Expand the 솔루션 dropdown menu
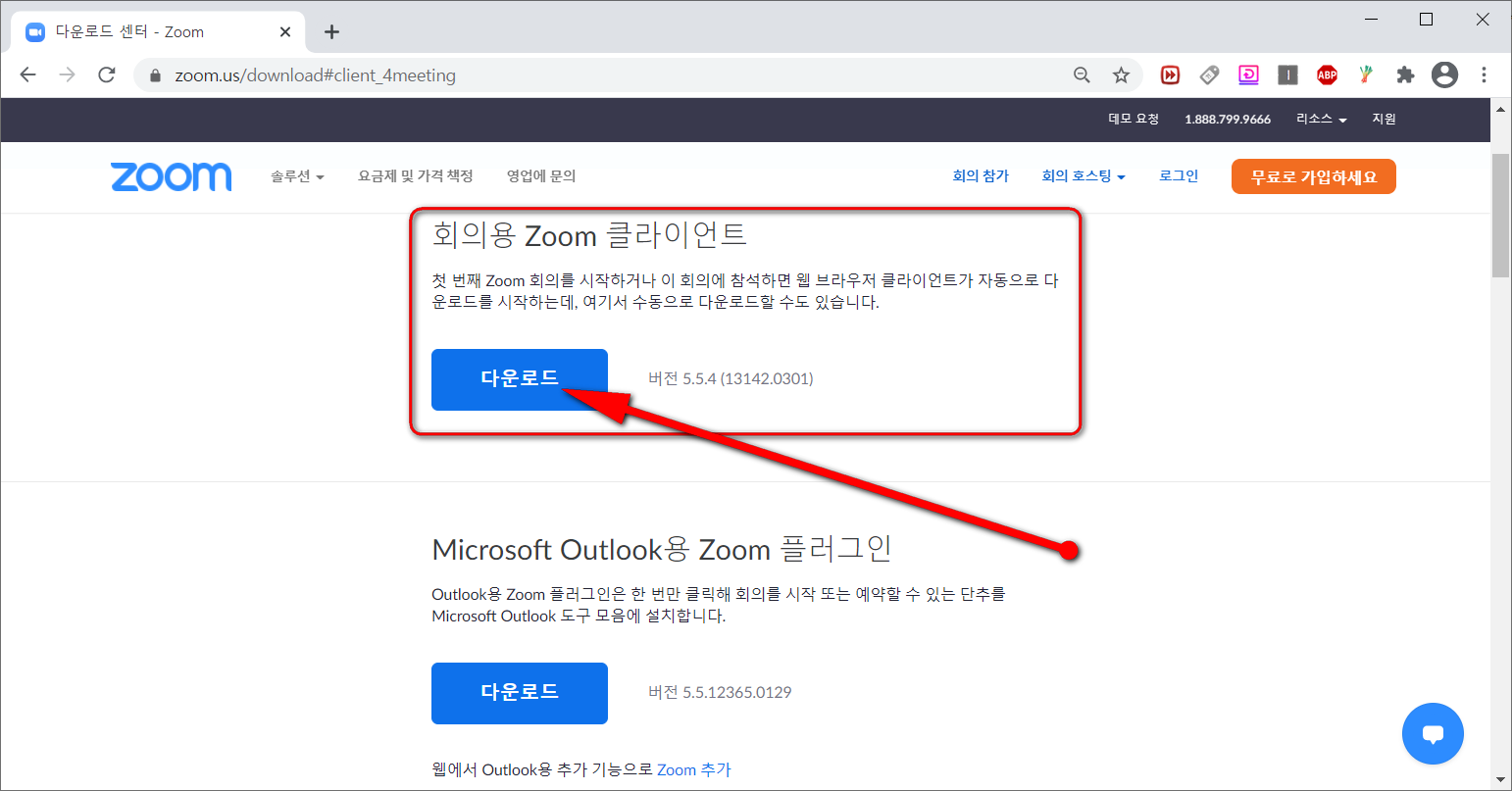The height and width of the screenshot is (791, 1512). 297,176
